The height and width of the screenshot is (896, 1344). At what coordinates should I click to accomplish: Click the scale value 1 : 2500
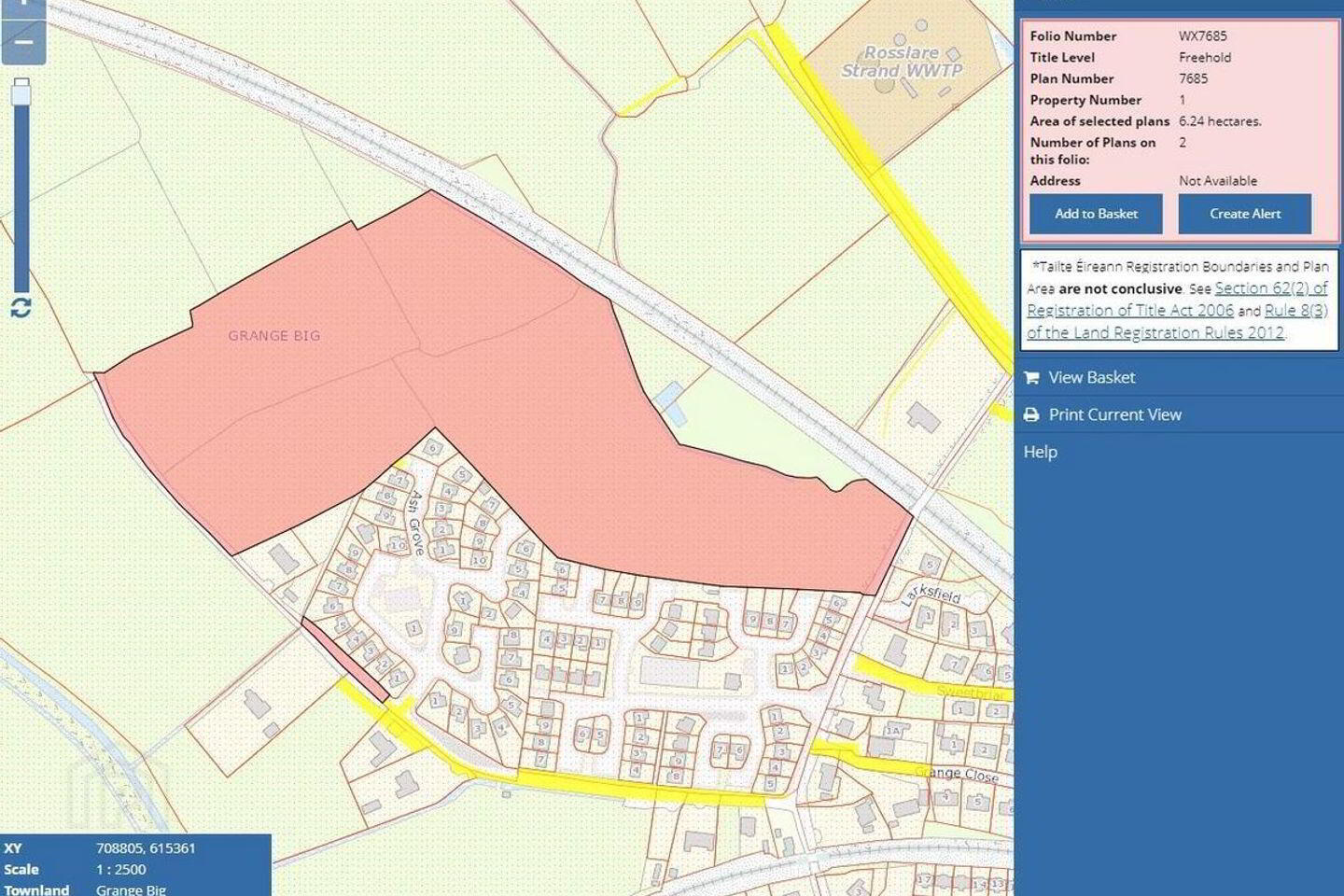121,869
